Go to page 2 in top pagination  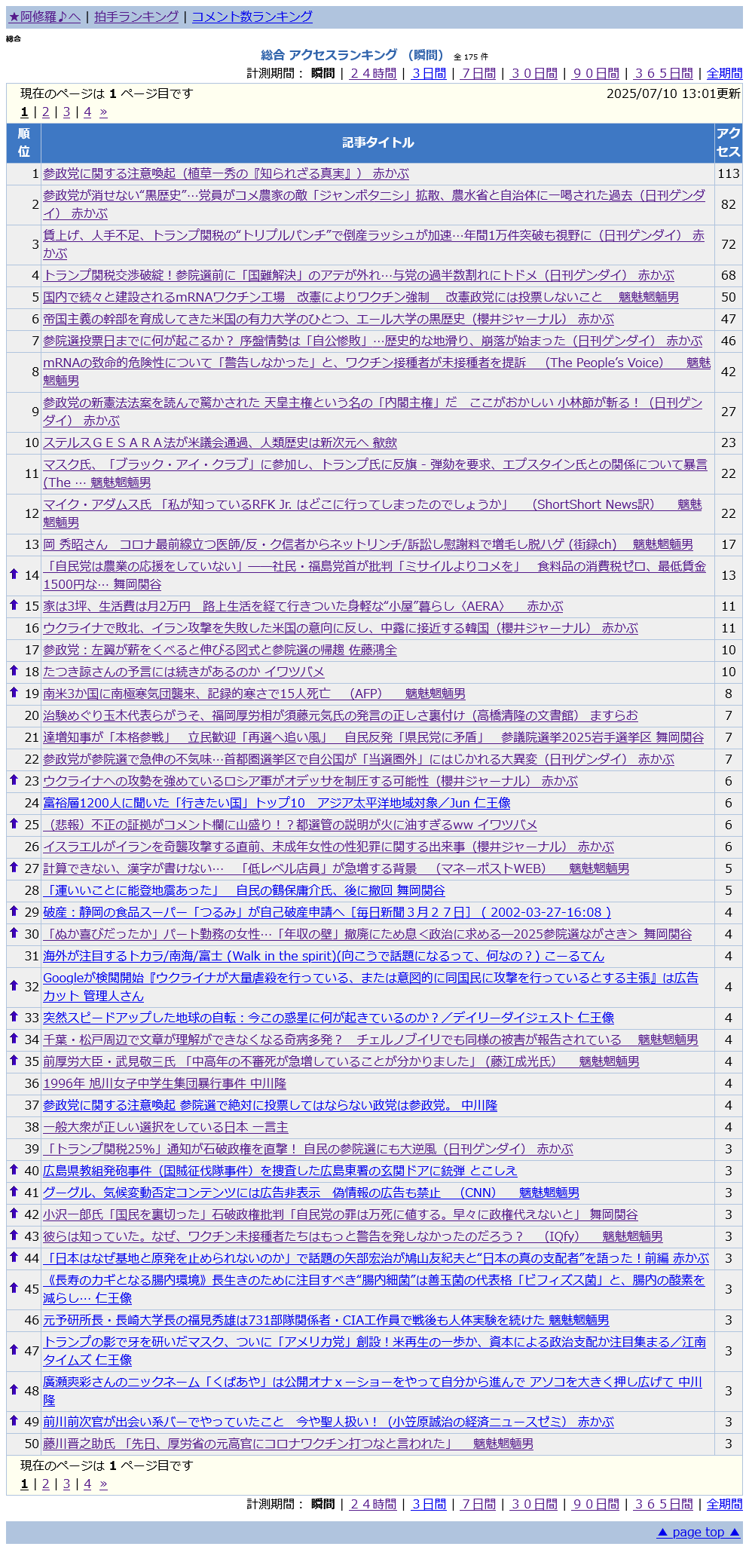(45, 112)
